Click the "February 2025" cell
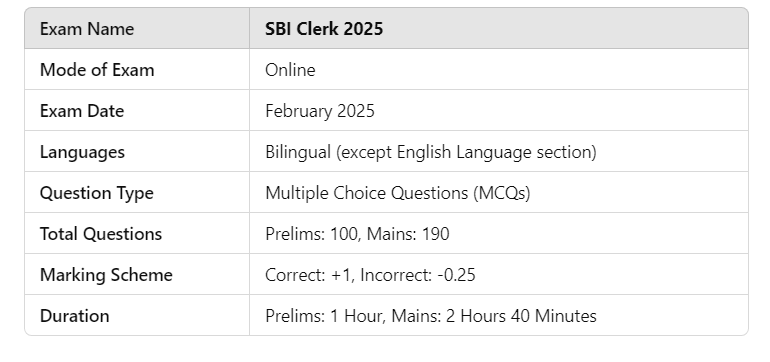 499,111
